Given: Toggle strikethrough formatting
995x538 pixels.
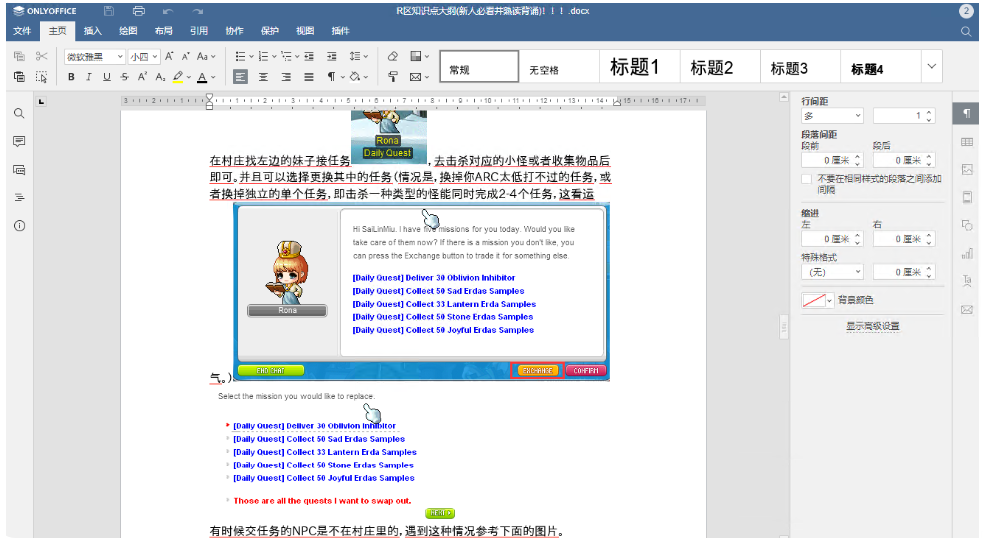Looking at the screenshot, I should click(x=124, y=77).
